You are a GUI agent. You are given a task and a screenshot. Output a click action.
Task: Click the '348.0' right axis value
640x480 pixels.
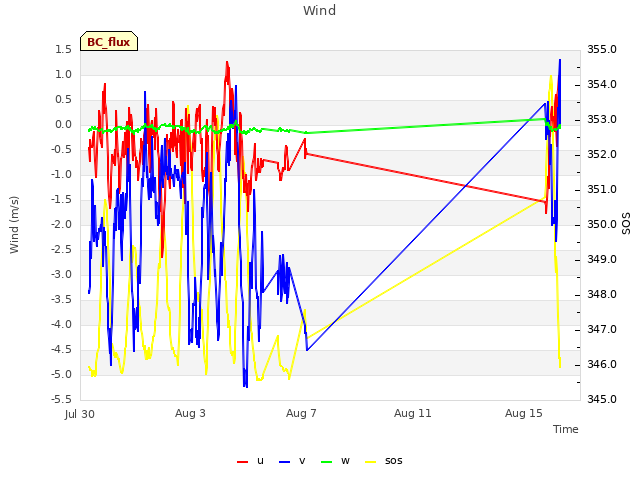(x=602, y=294)
